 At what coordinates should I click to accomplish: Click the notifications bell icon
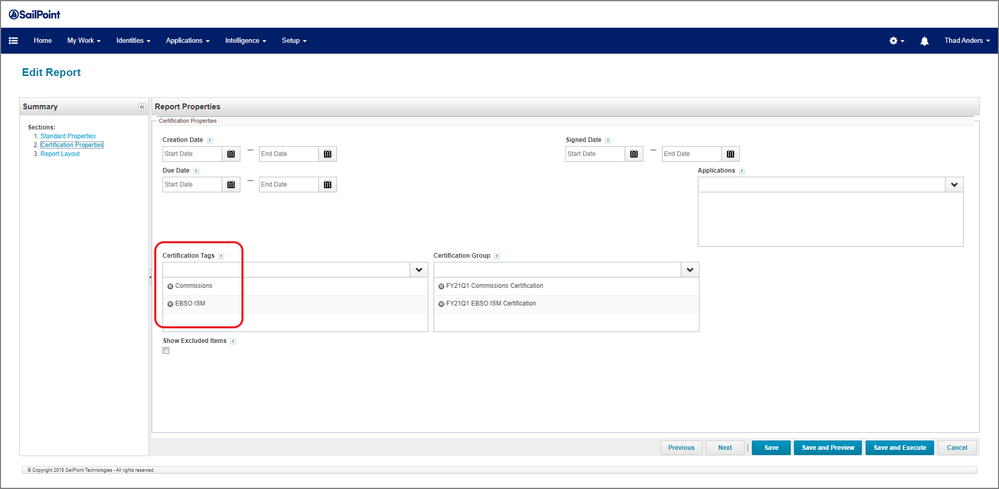[x=924, y=41]
